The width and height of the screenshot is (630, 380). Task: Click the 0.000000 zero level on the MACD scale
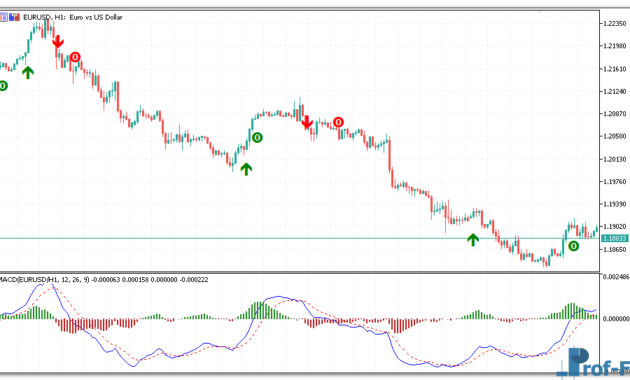click(616, 319)
